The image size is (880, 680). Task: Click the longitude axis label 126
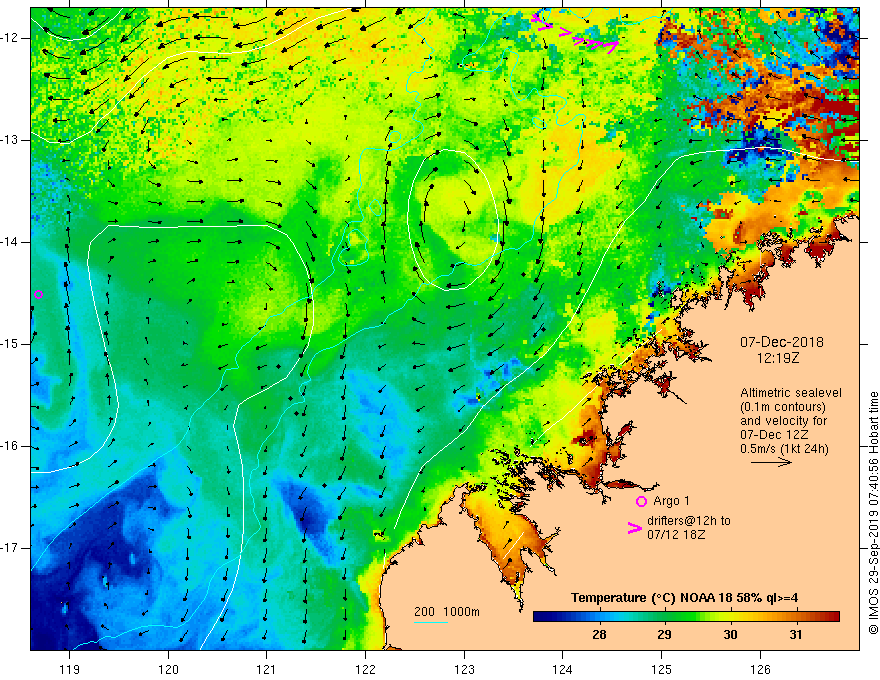coord(760,669)
